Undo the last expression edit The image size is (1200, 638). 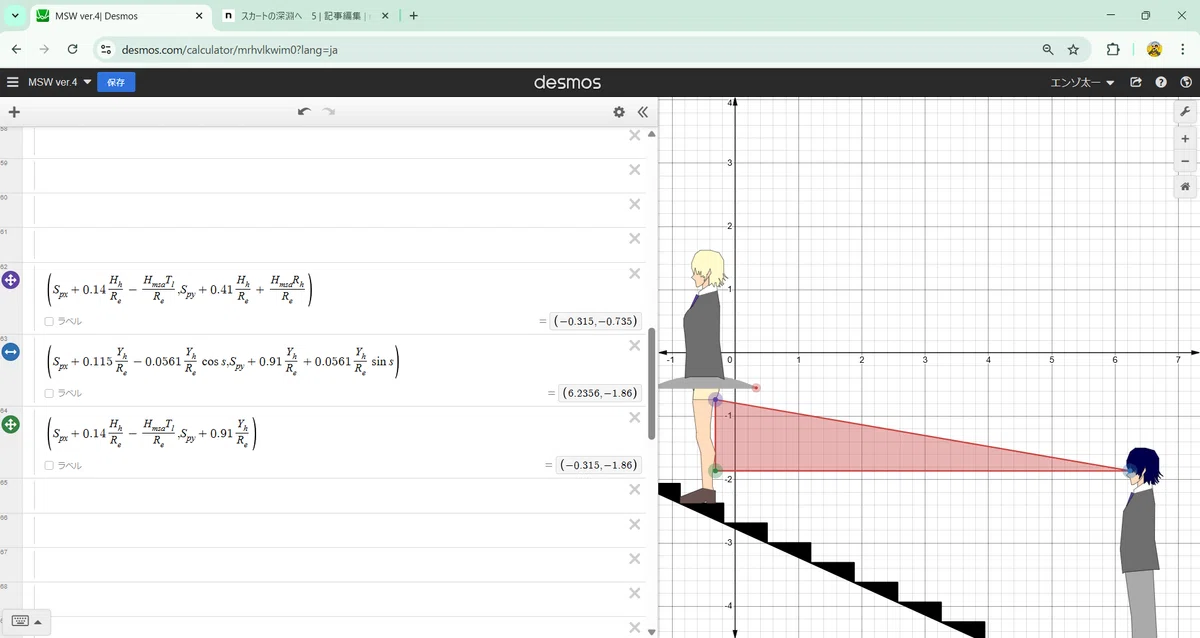(x=304, y=112)
